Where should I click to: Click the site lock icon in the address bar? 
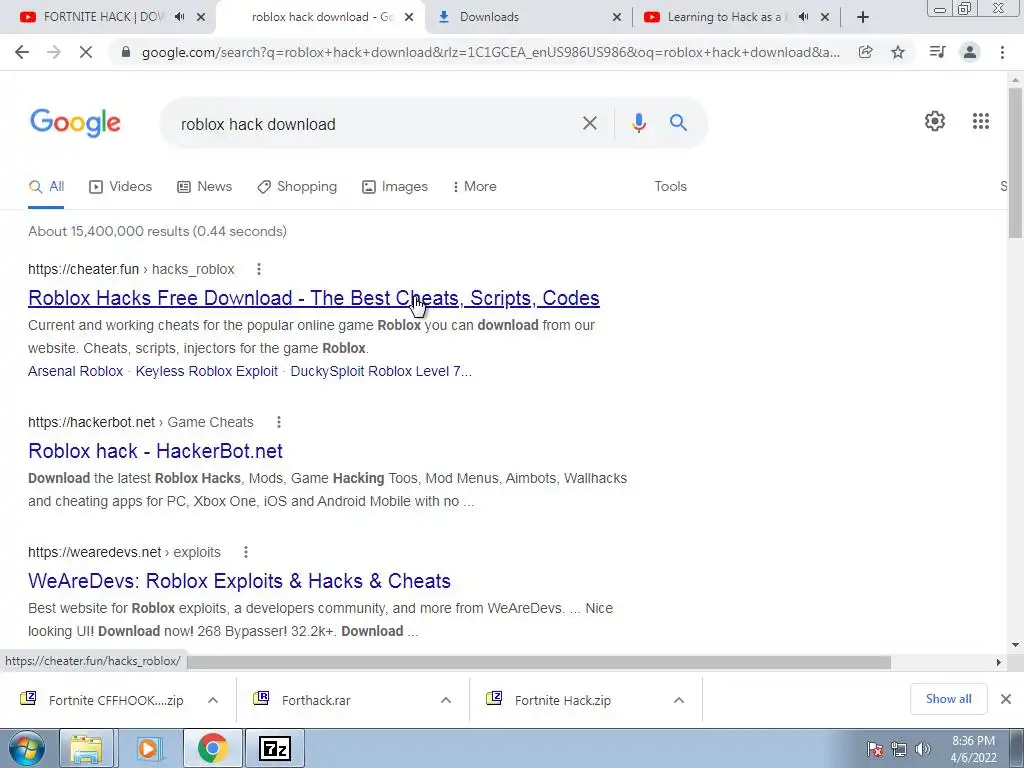126,52
